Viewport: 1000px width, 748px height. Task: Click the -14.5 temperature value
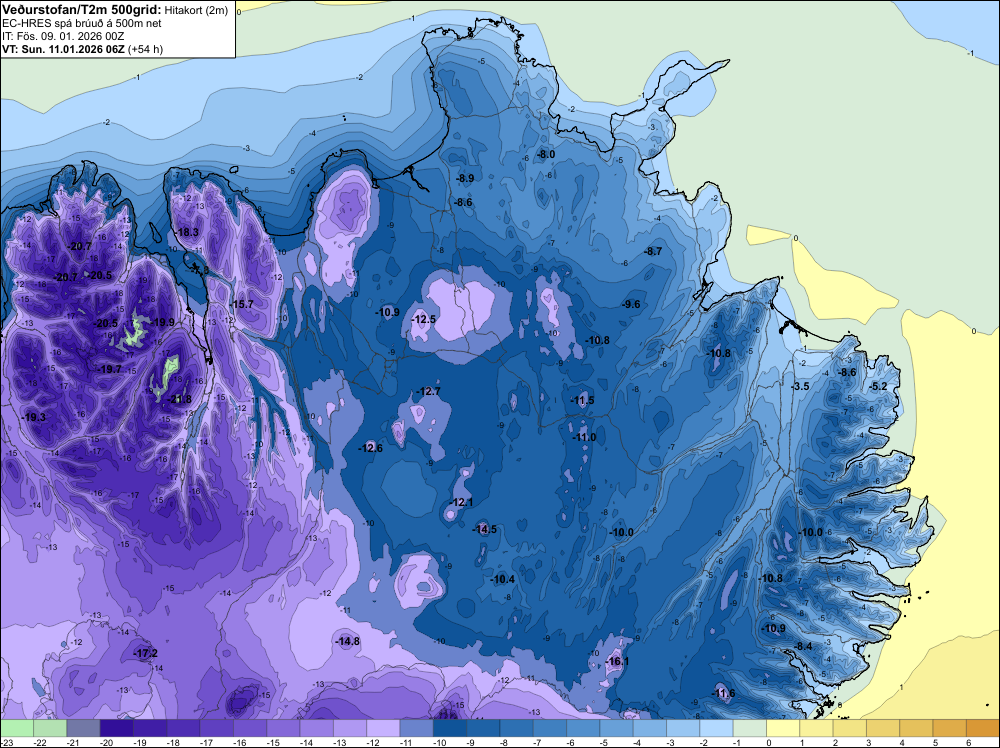[x=485, y=529]
